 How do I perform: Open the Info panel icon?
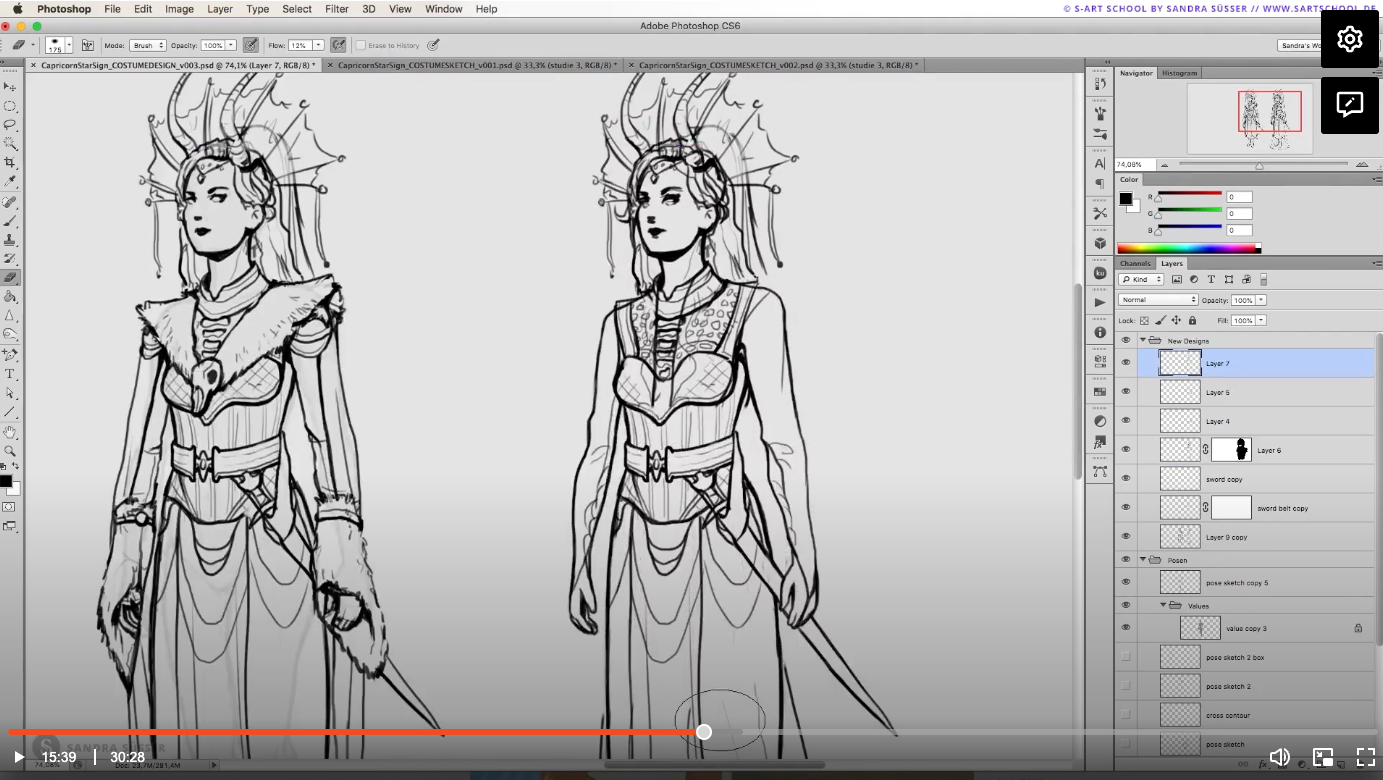[x=1100, y=332]
